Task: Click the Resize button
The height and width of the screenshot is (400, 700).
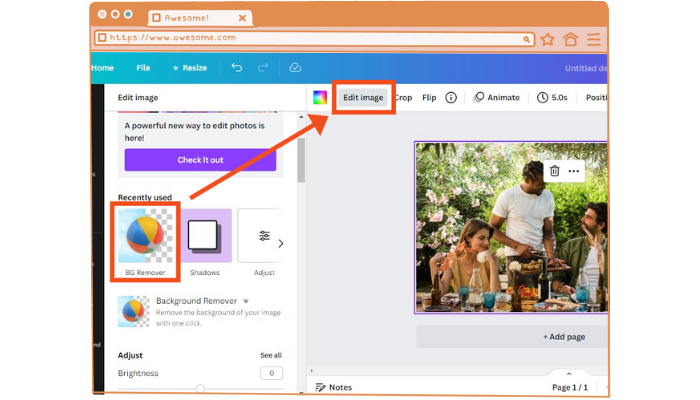Action: (x=190, y=68)
